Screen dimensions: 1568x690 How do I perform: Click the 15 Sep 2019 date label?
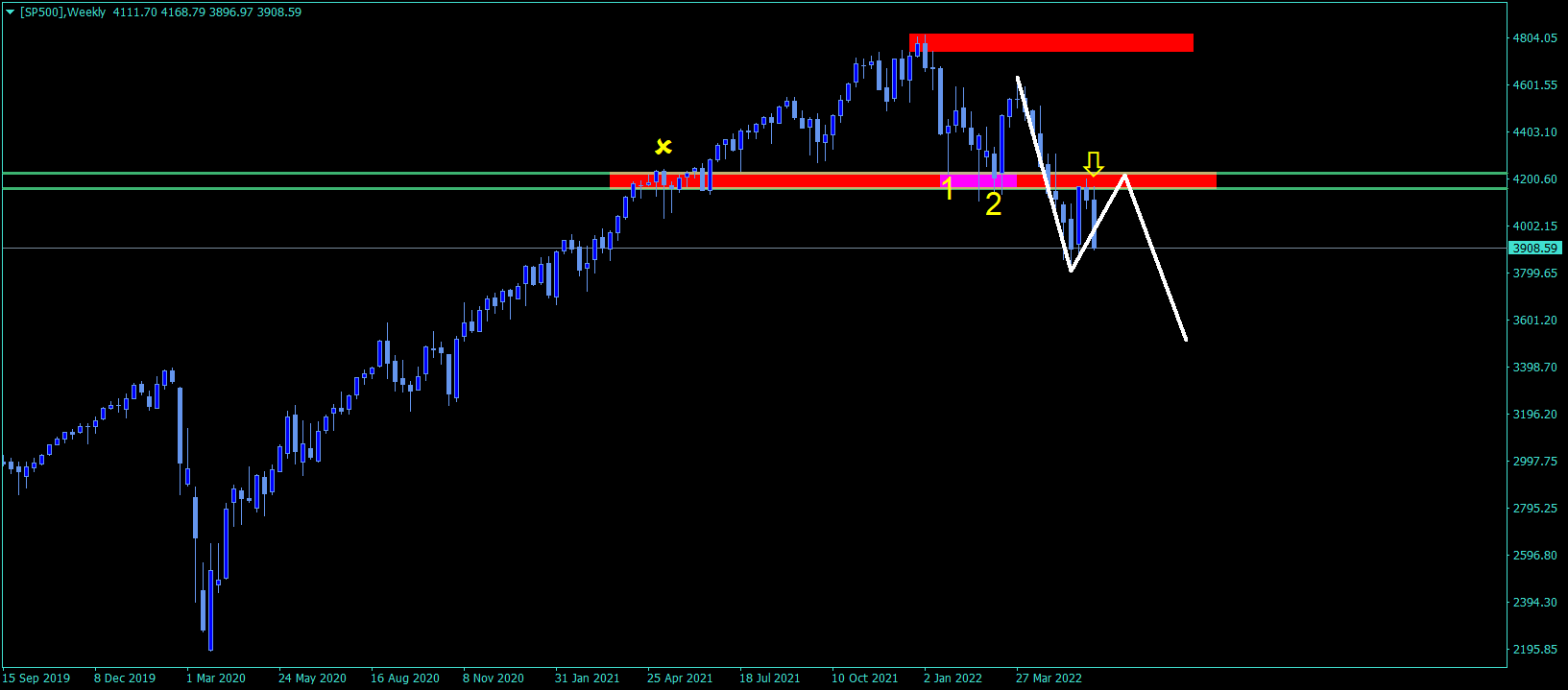click(x=36, y=678)
